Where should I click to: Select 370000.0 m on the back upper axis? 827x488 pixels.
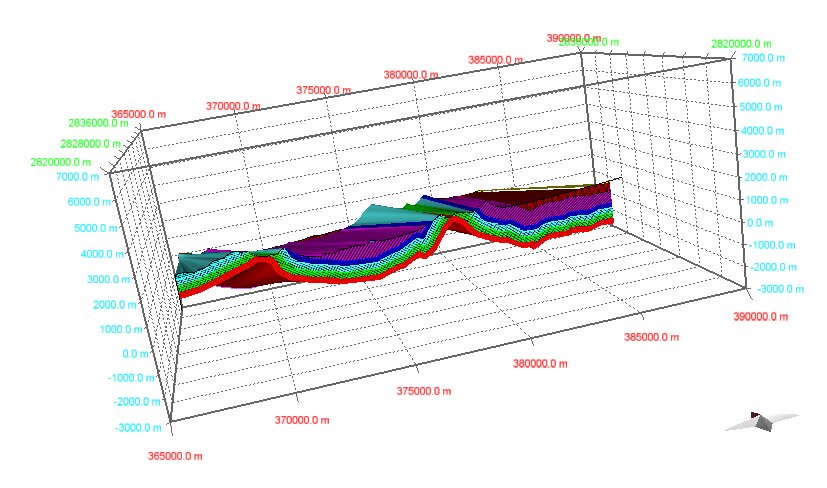click(233, 106)
